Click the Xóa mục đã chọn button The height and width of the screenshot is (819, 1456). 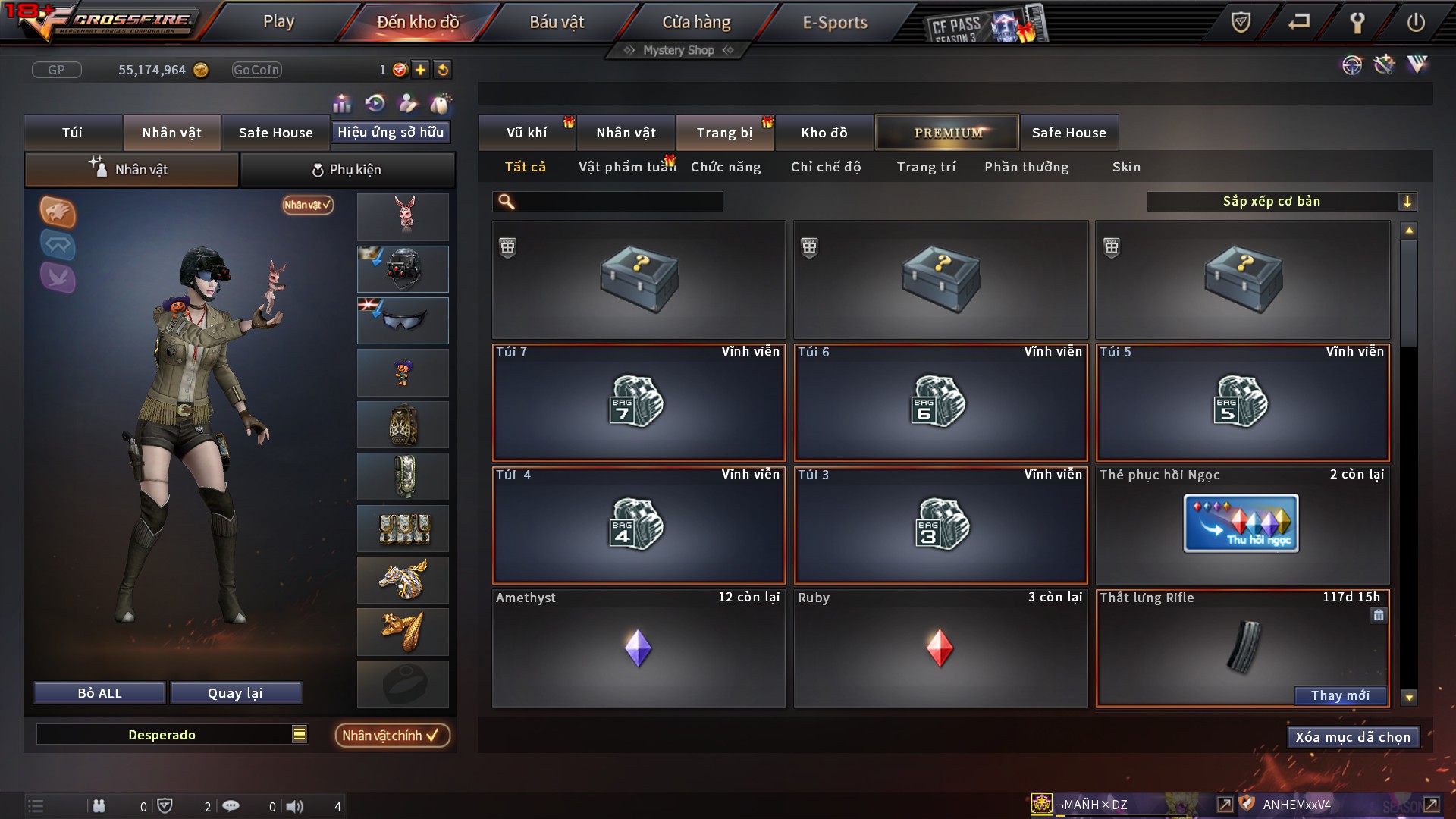pyautogui.click(x=1353, y=737)
